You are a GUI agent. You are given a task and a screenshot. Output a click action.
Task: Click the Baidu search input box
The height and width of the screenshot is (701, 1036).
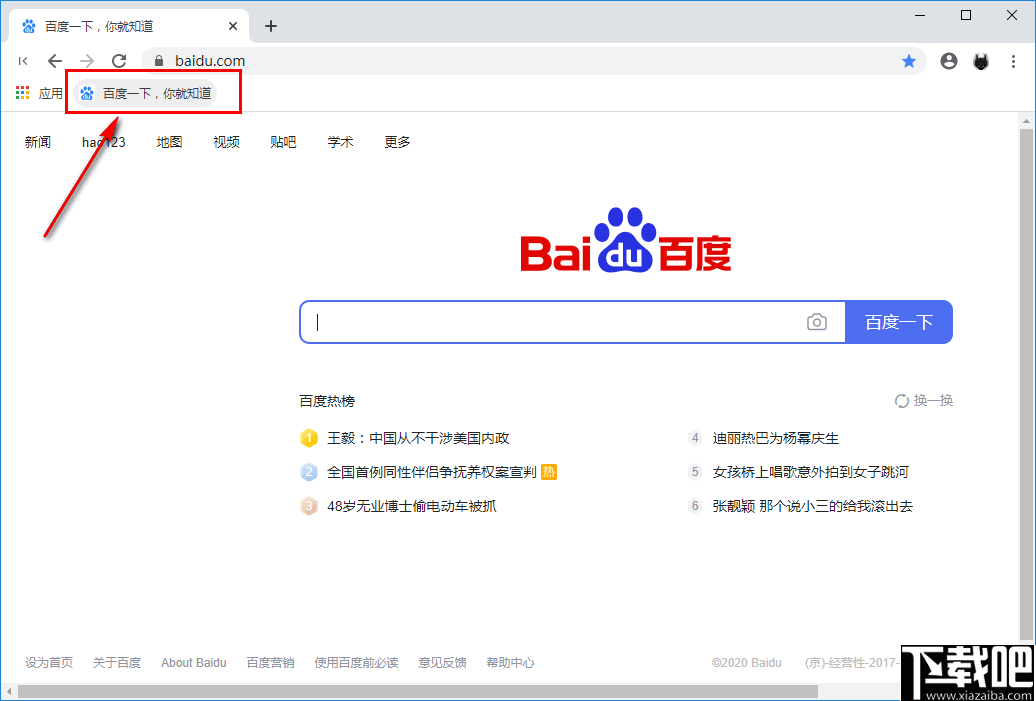(x=572, y=322)
